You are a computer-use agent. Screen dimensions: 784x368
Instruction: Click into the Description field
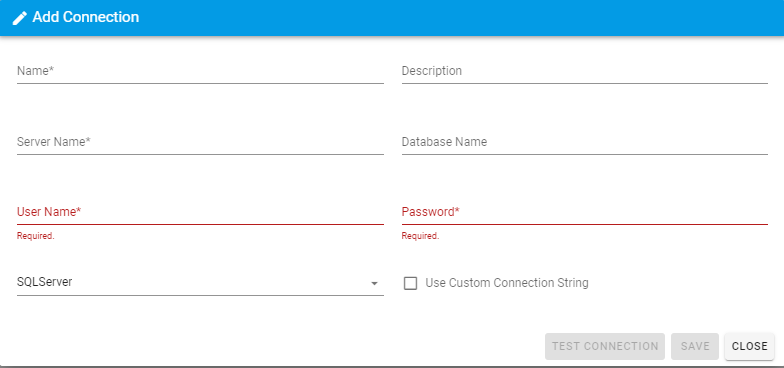coord(584,72)
